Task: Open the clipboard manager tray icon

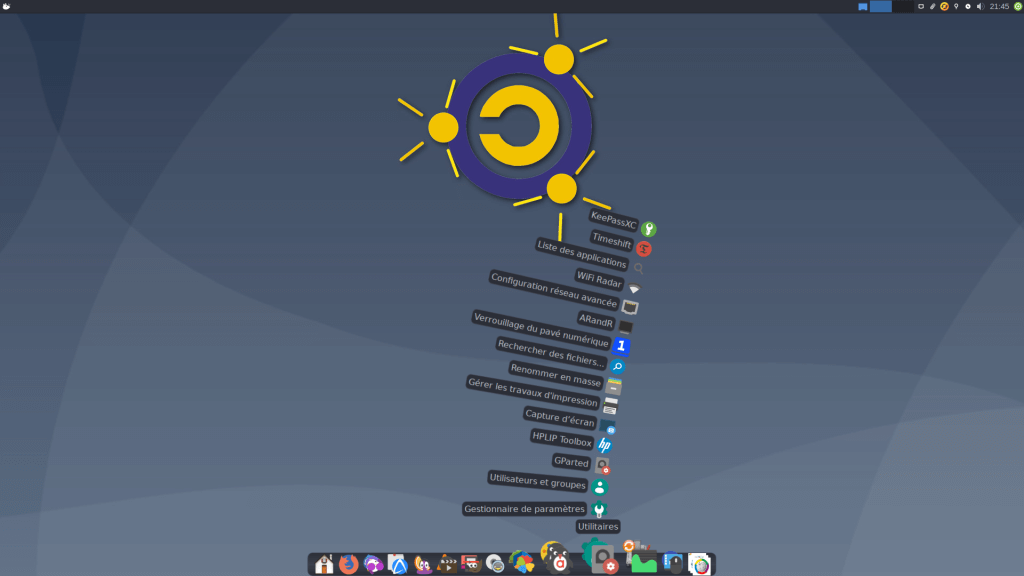Action: pos(921,7)
